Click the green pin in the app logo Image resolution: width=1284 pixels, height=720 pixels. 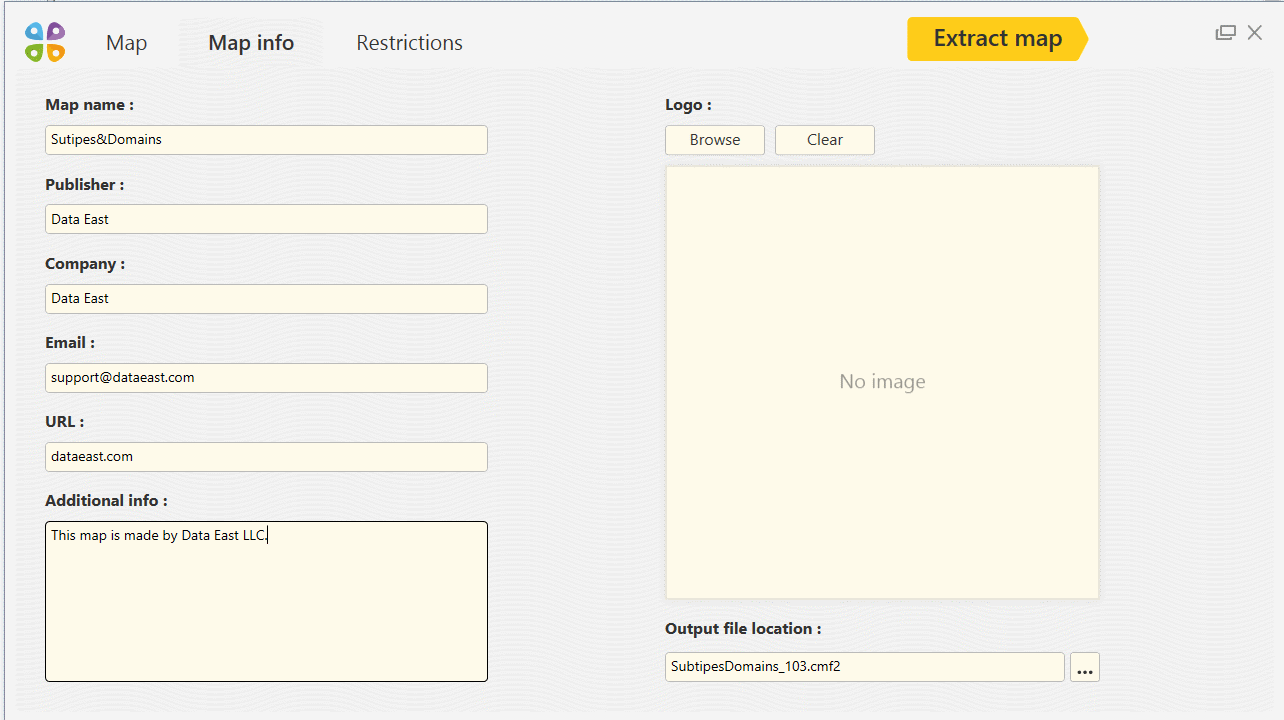(x=34, y=52)
